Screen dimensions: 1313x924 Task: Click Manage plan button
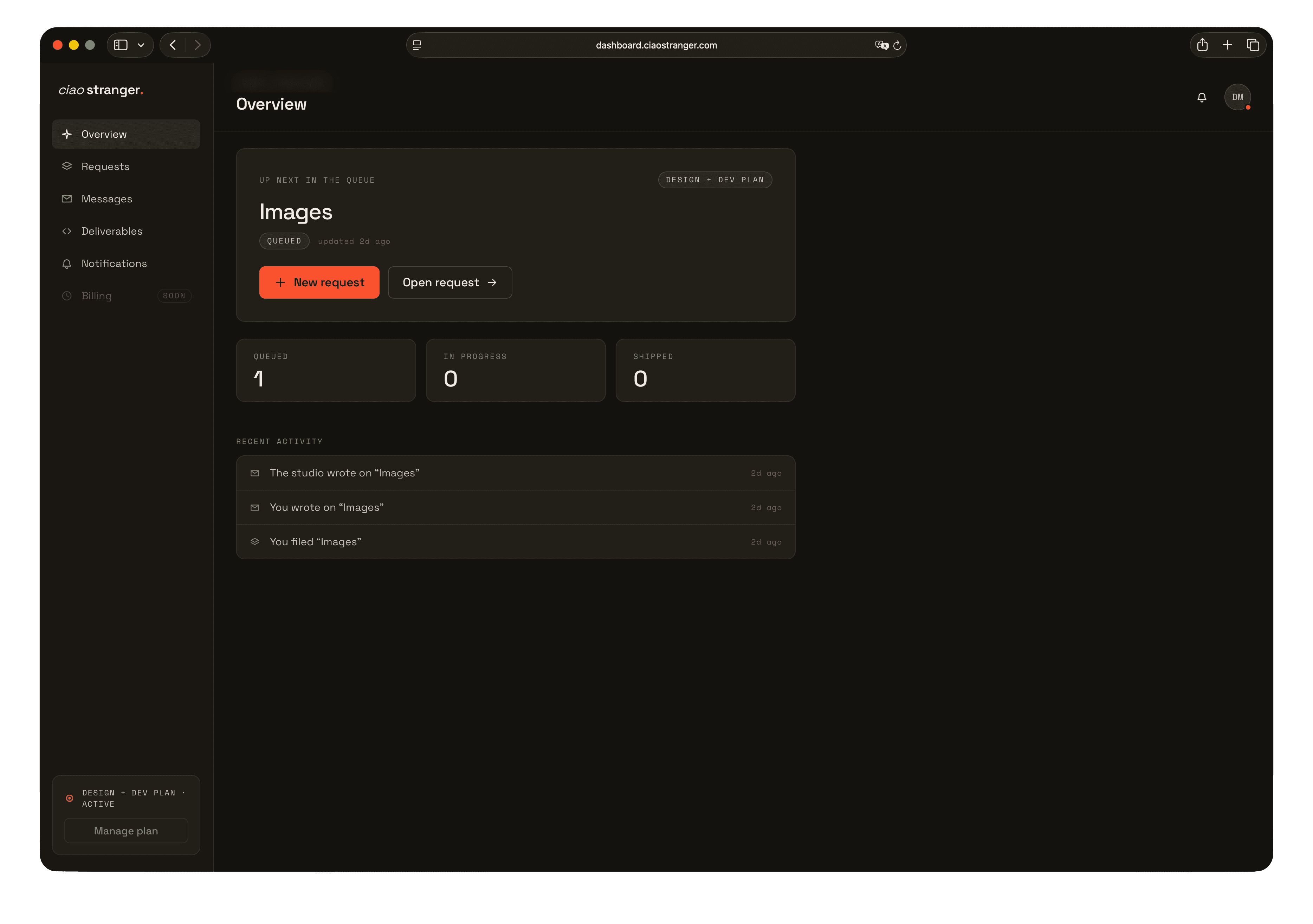click(x=126, y=831)
